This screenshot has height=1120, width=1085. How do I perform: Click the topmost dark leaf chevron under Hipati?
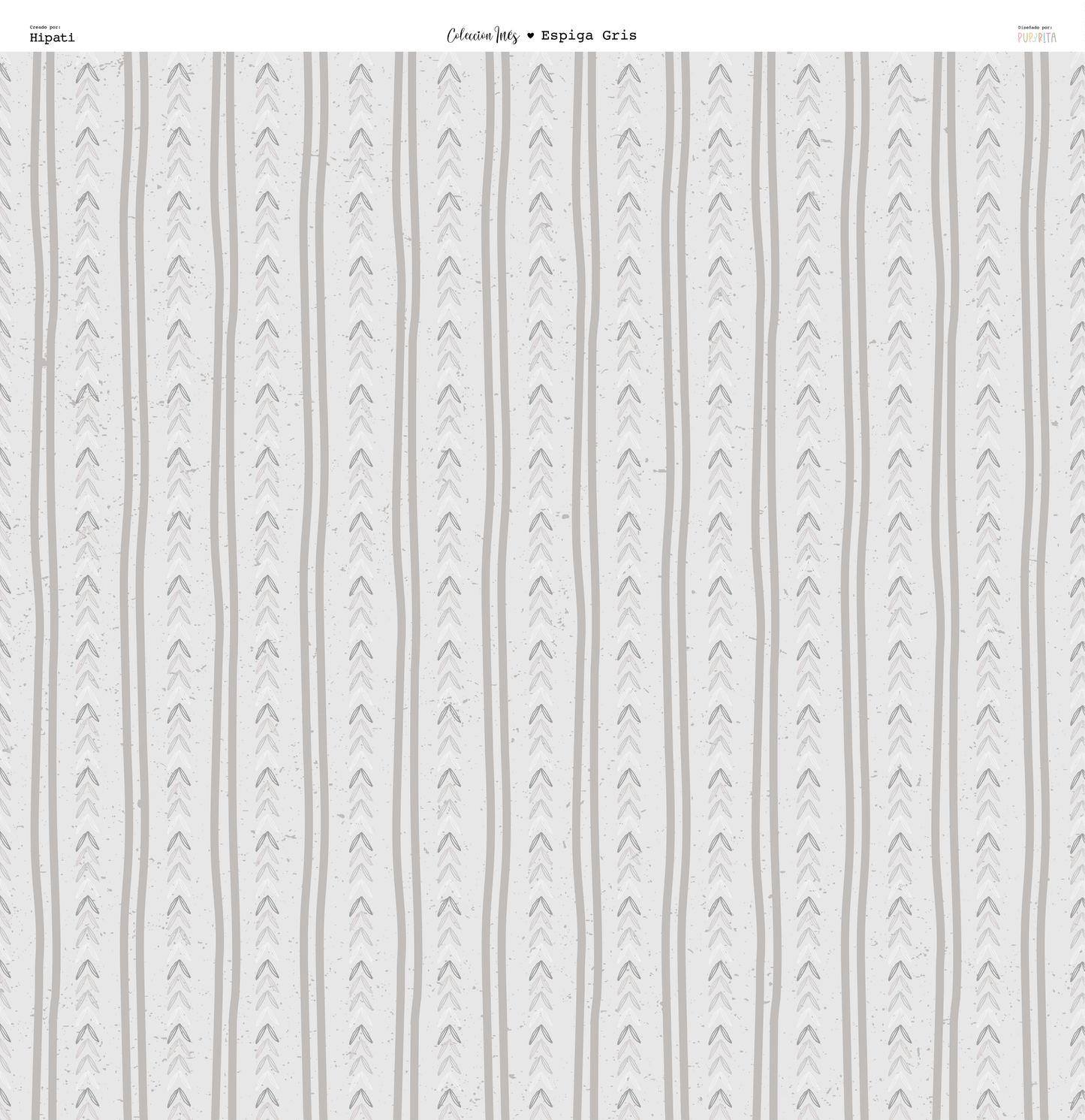point(87,73)
